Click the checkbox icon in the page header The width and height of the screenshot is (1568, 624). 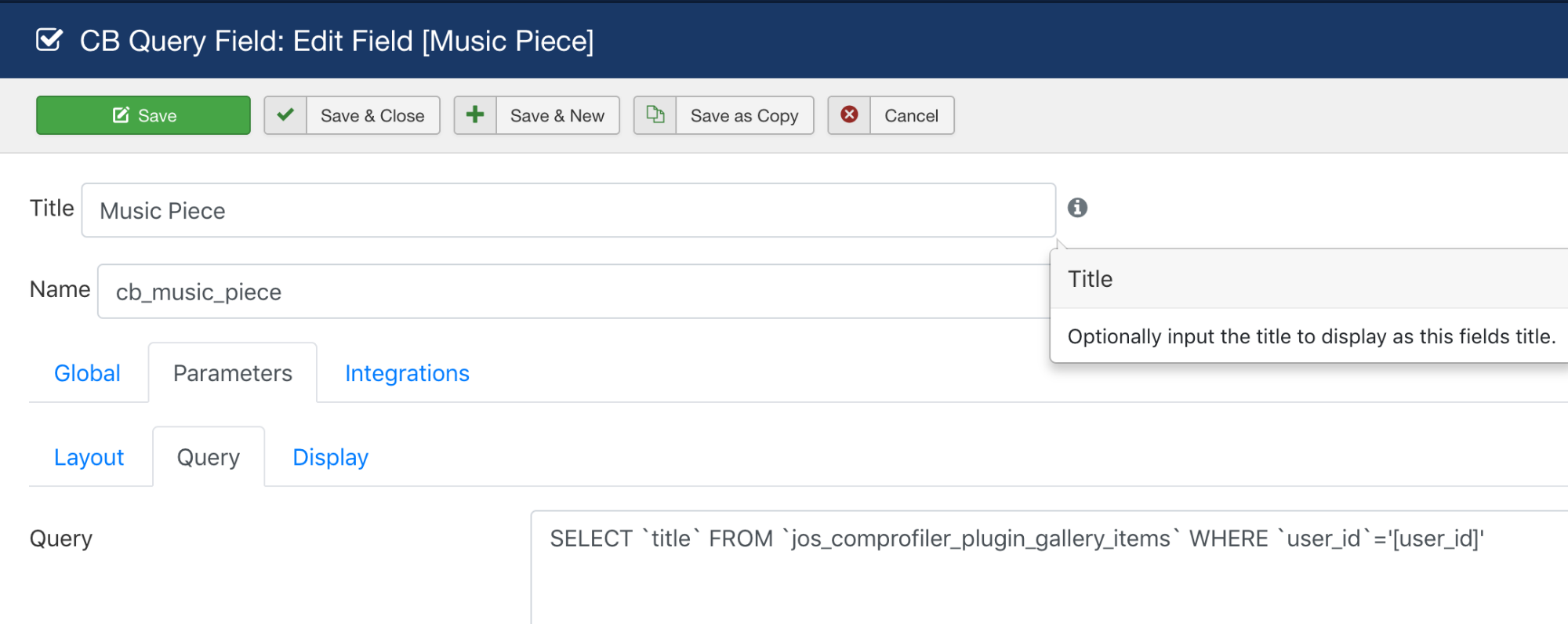click(x=49, y=39)
